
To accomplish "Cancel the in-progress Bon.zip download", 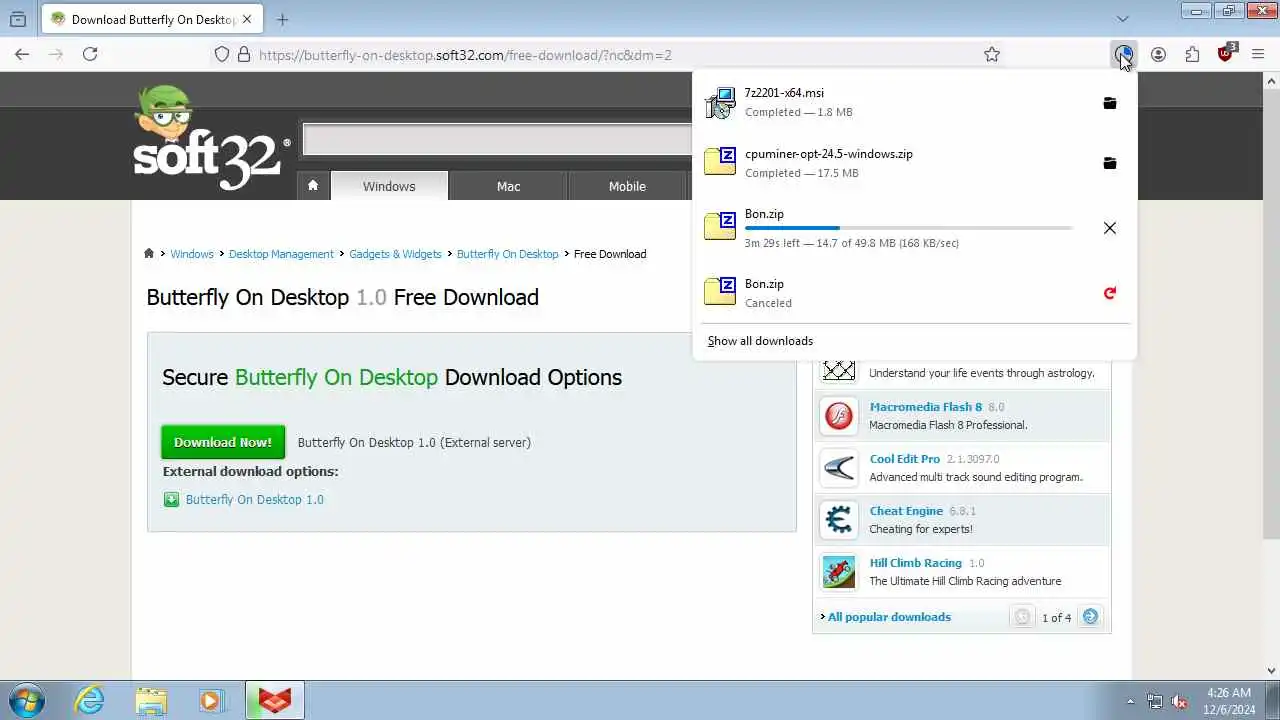I will [x=1109, y=228].
